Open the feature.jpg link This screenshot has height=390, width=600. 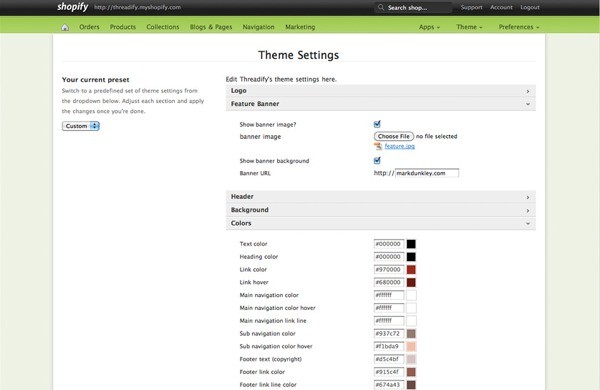click(399, 146)
